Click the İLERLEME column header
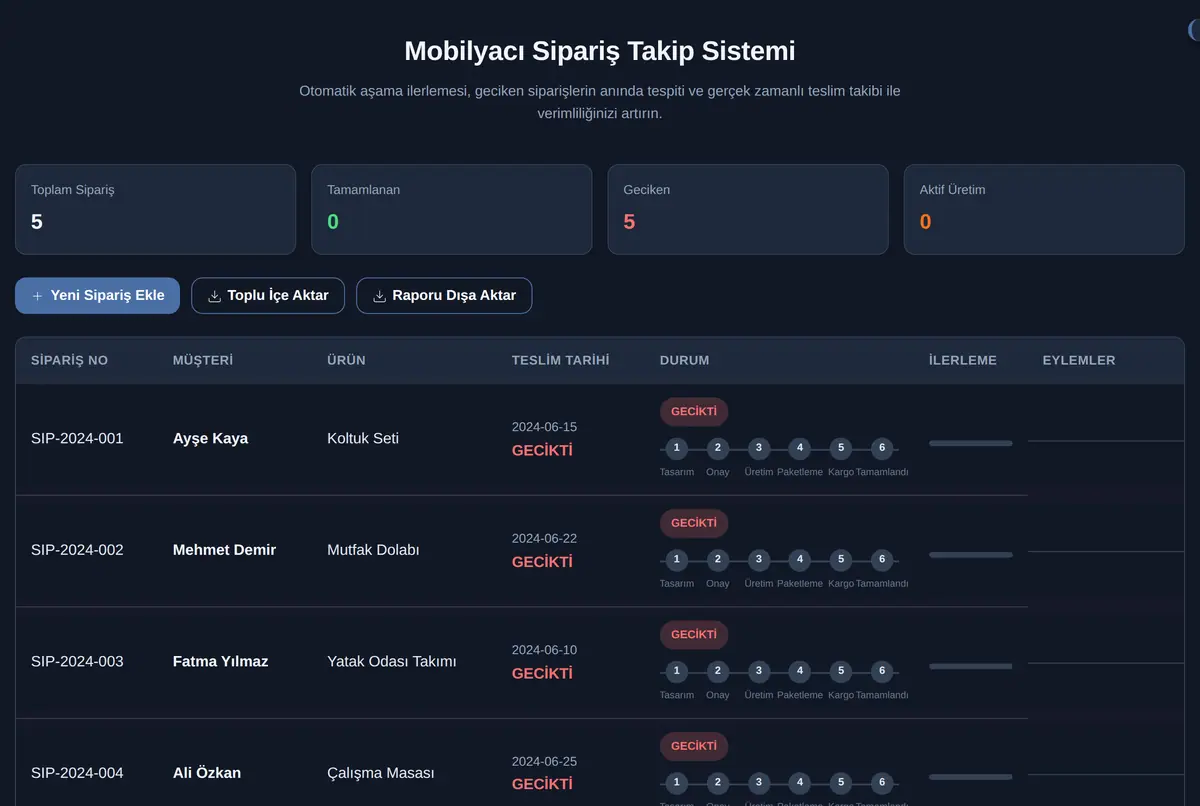The height and width of the screenshot is (806, 1200). pyautogui.click(x=963, y=360)
